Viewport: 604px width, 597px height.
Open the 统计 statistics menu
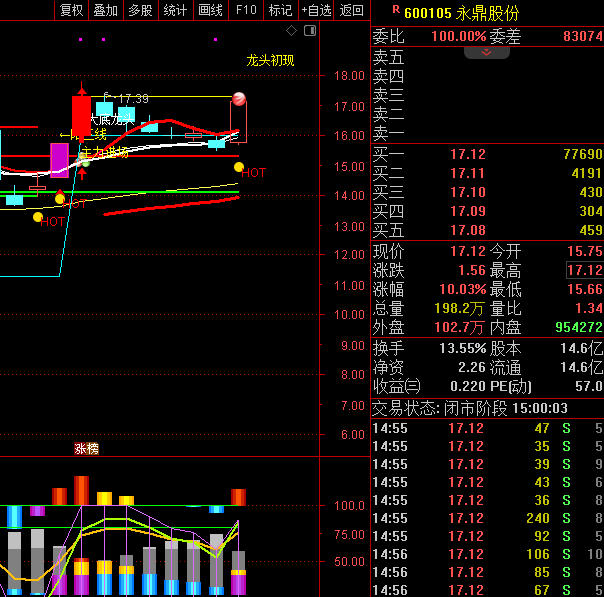pyautogui.click(x=175, y=10)
